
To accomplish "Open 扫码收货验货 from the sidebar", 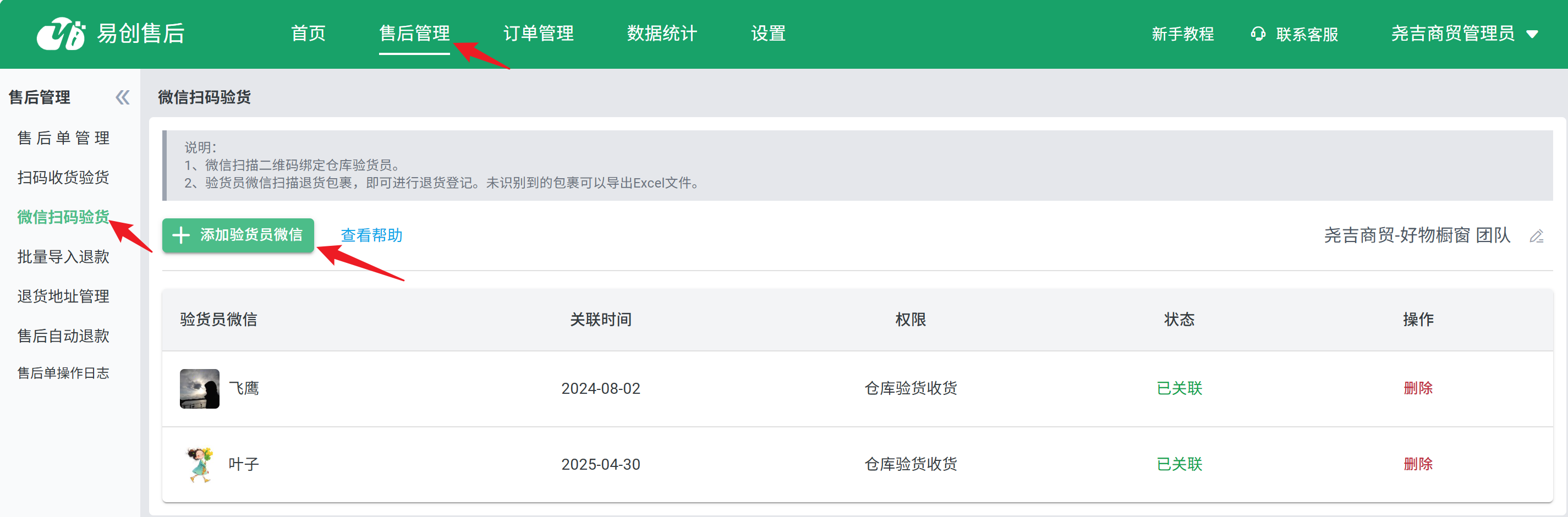I will pyautogui.click(x=63, y=178).
